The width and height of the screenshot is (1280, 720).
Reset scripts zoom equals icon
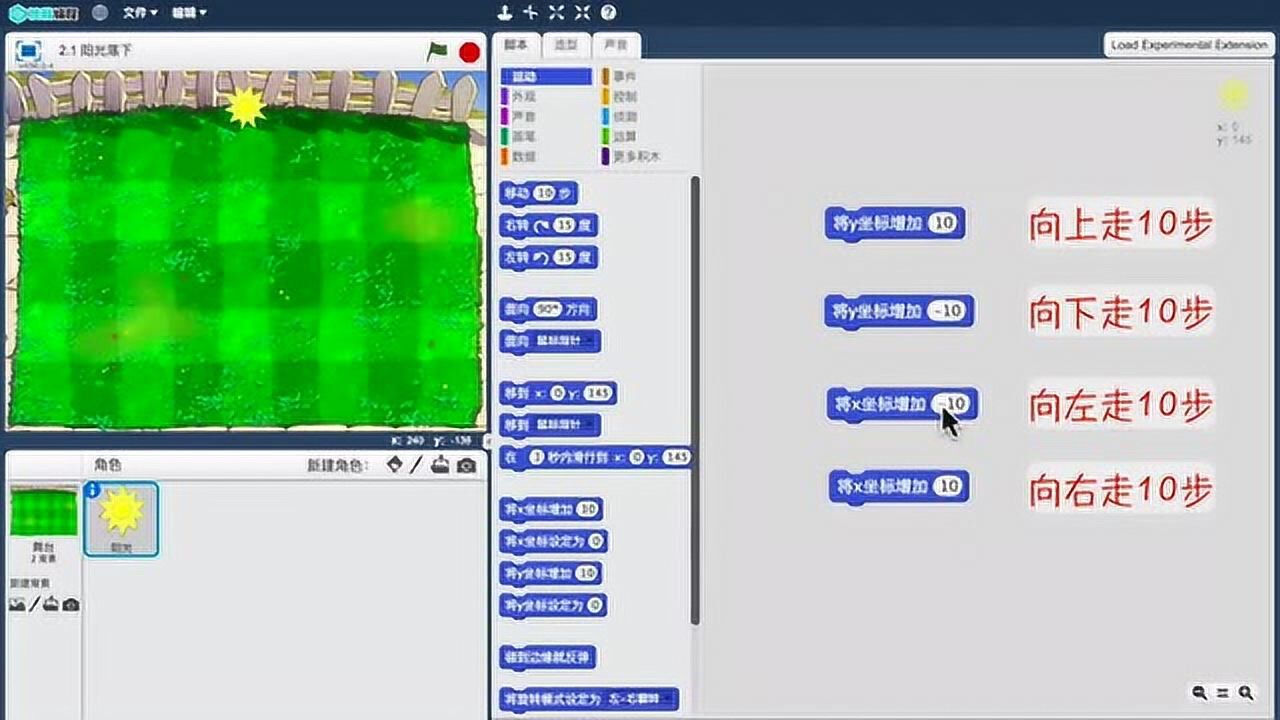point(1223,692)
